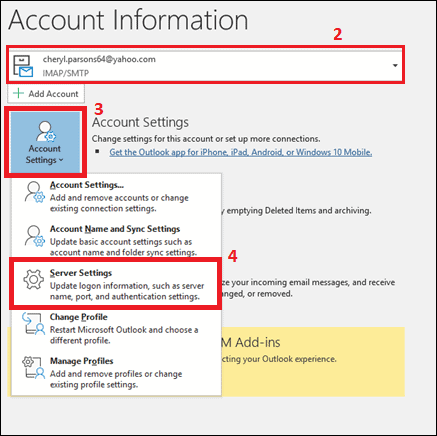Click the Add Account button
The width and height of the screenshot is (437, 436).
coord(46,93)
